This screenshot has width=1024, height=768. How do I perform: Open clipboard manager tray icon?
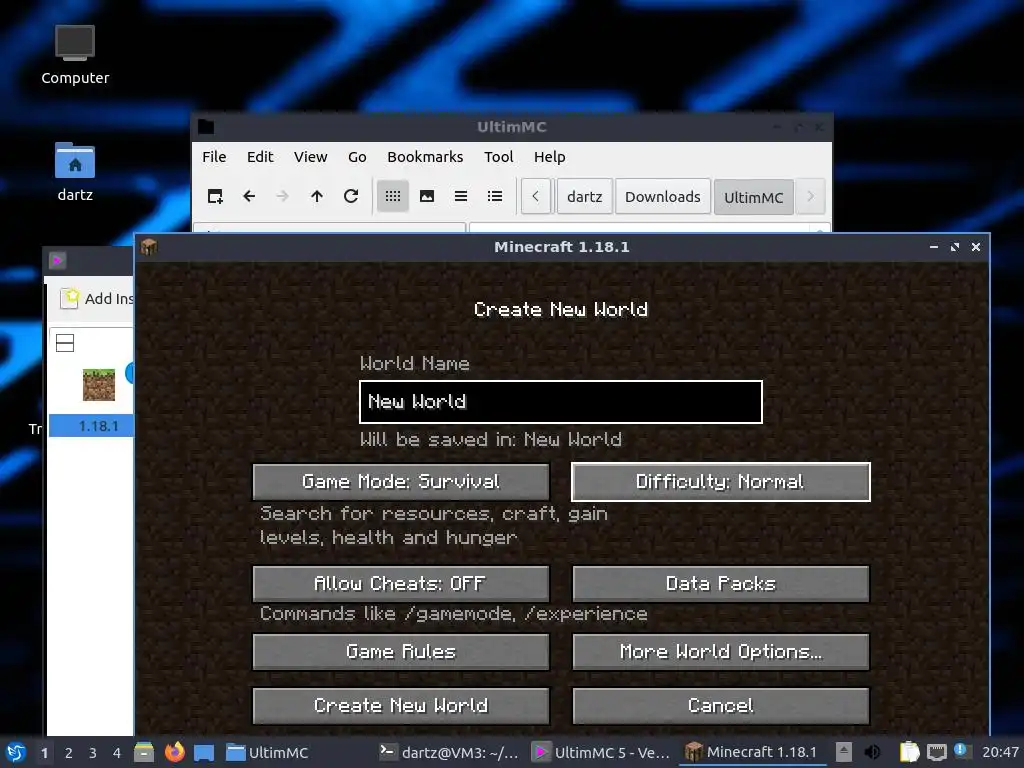coord(909,752)
